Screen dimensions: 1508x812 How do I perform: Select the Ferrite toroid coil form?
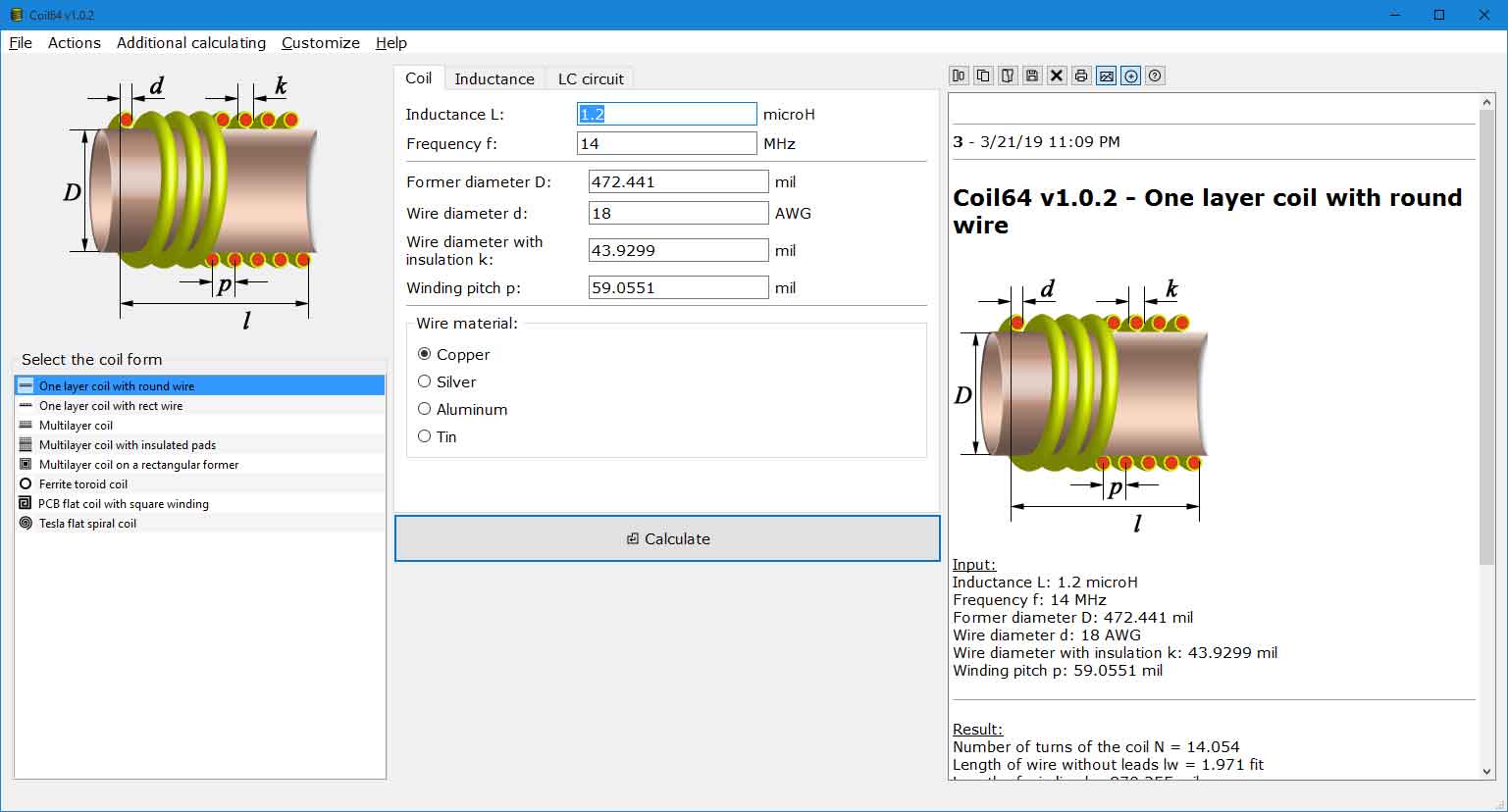tap(200, 483)
